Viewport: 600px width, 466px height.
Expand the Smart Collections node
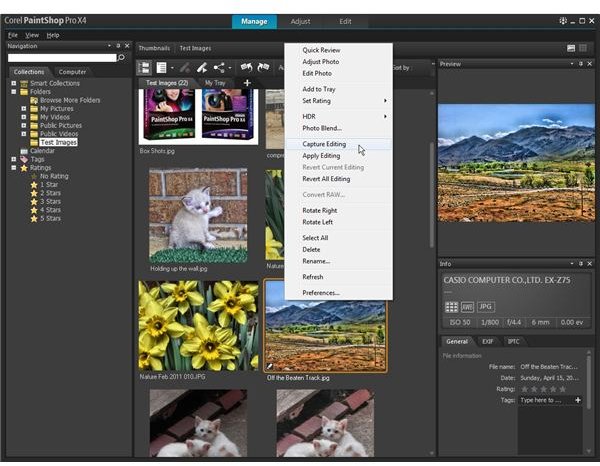(x=14, y=83)
